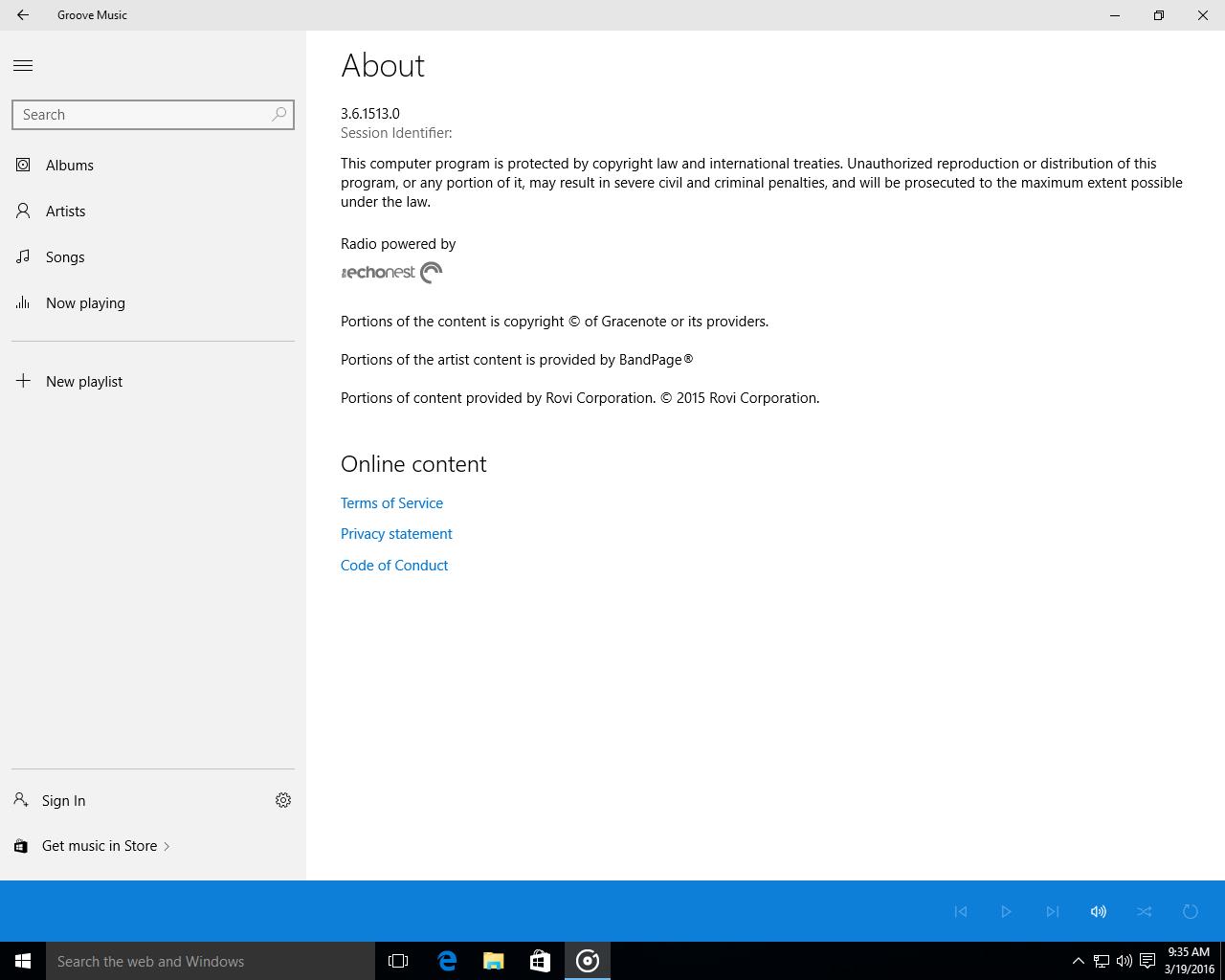Click the Now playing bars icon
1225x980 pixels.
[23, 302]
